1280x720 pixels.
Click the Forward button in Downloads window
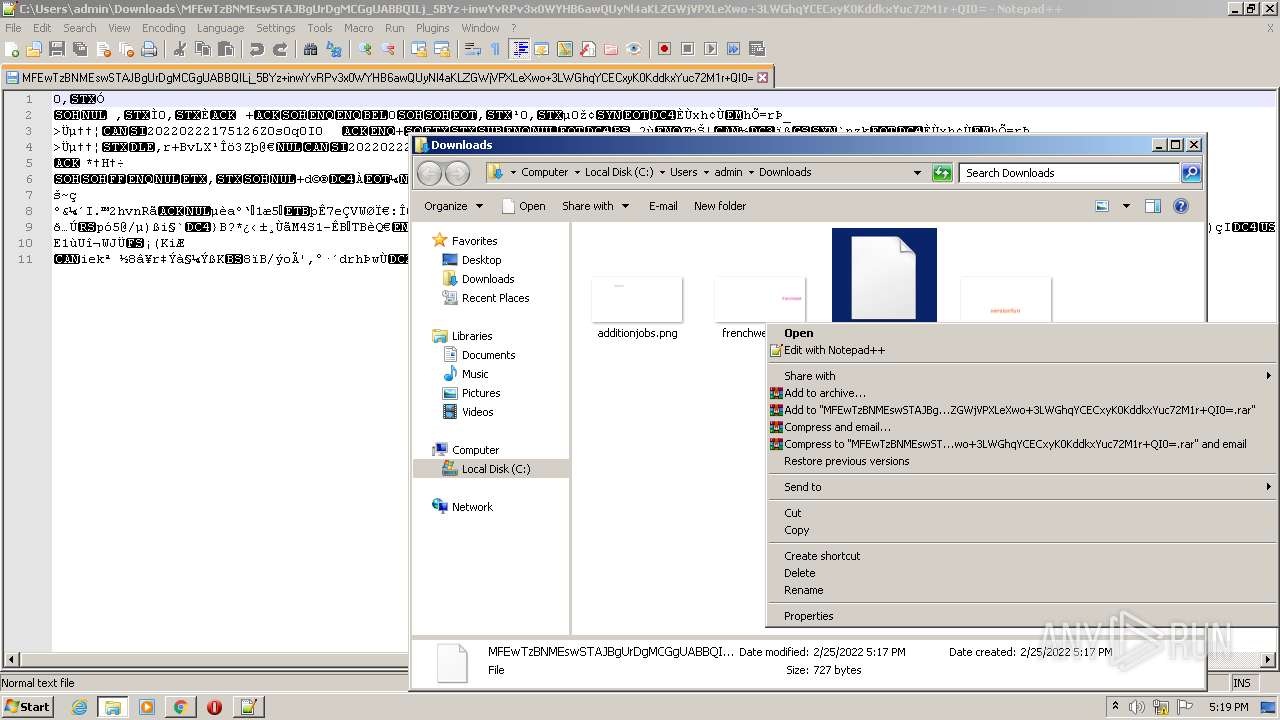(x=457, y=173)
